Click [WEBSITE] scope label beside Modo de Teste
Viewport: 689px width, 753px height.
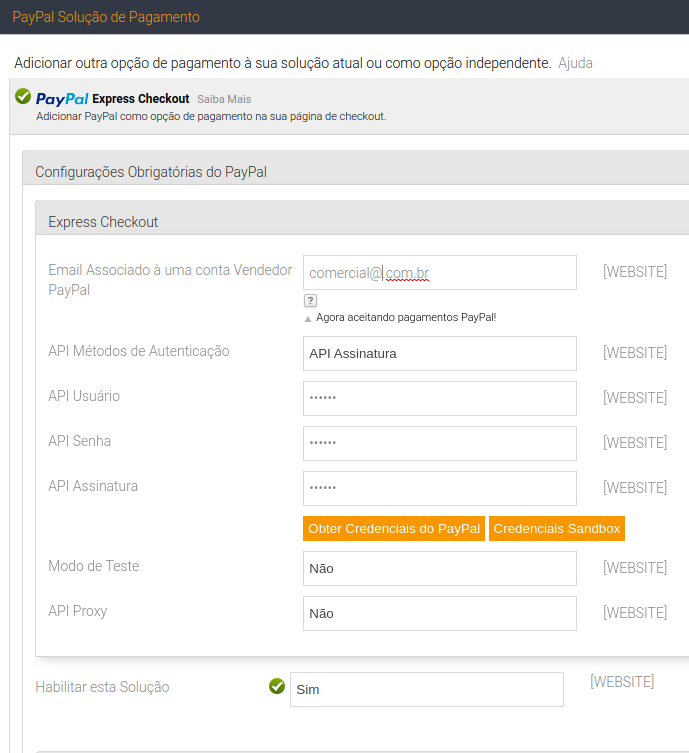click(x=635, y=568)
